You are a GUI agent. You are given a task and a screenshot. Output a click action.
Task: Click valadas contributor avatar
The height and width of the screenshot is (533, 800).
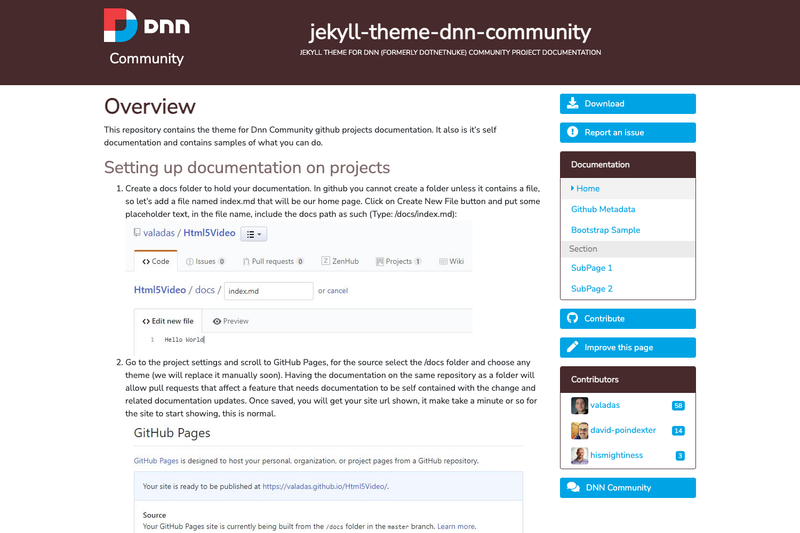[579, 405]
